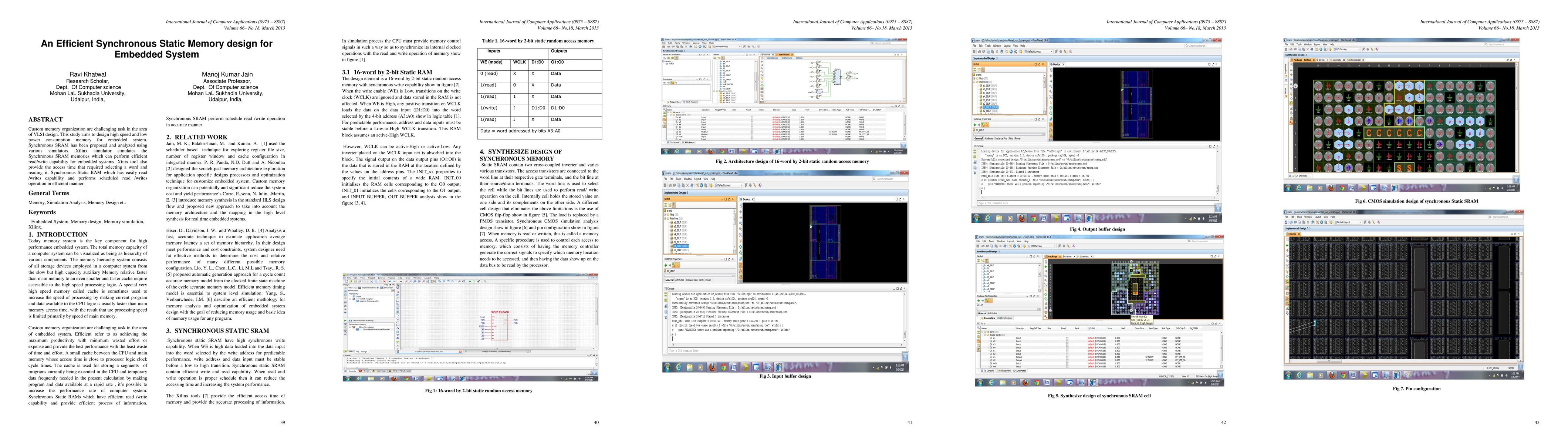Expand Nets (20) tree node in Fig 3 Netlist
Screen dimensions: 1568x444
click(x=665, y=215)
